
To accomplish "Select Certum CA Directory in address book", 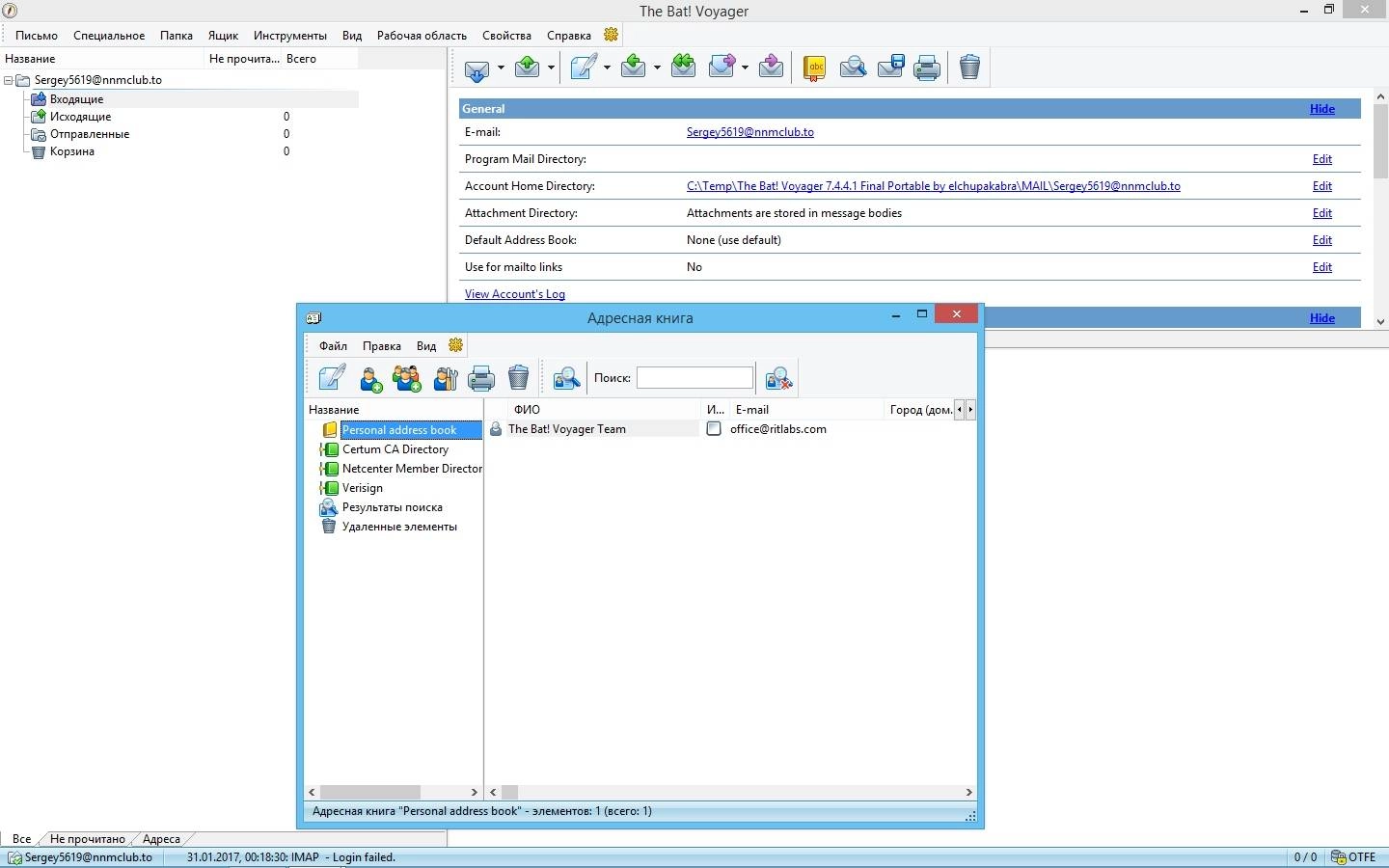I will pyautogui.click(x=395, y=449).
